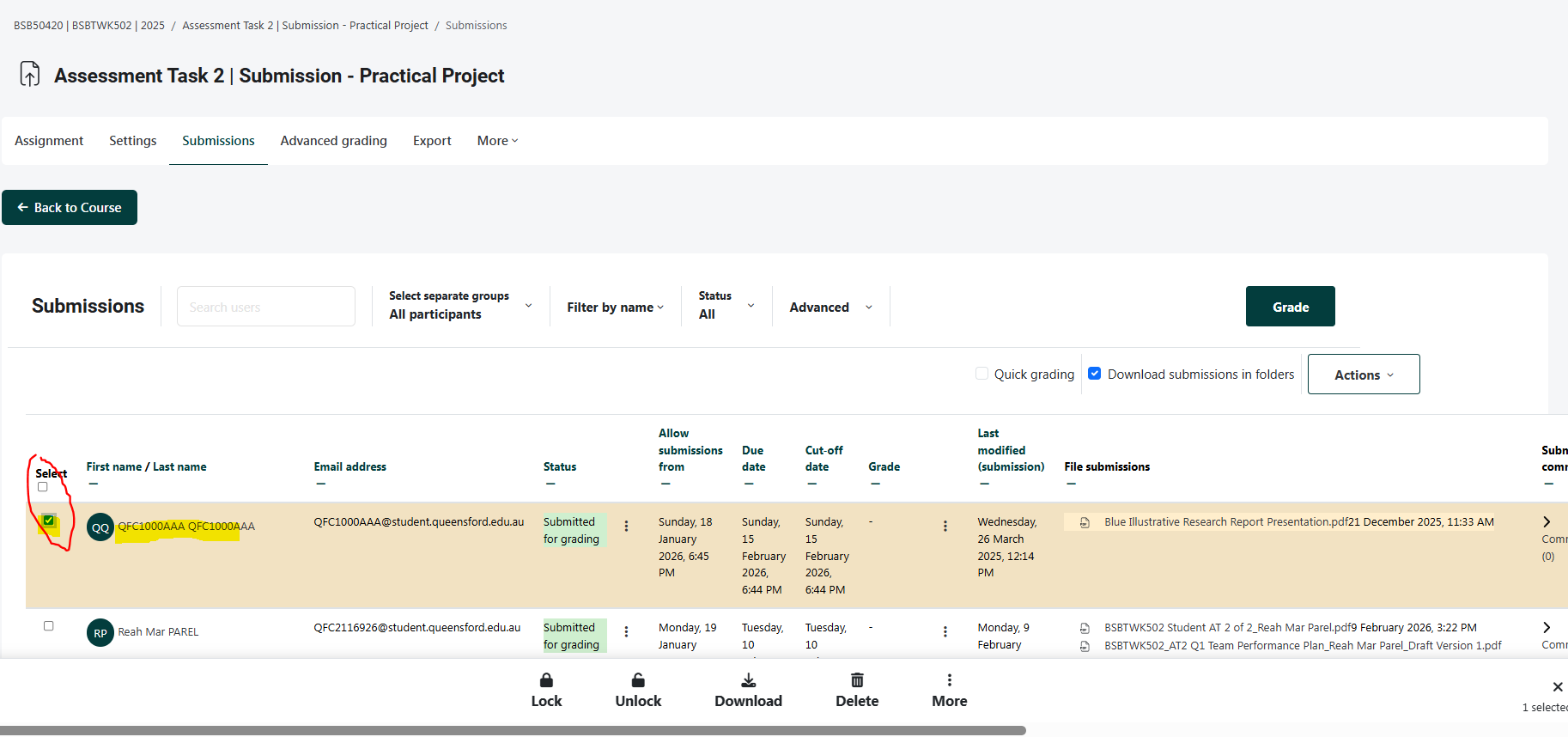Click QQ avatar of user QFC1000AAA

pos(100,527)
